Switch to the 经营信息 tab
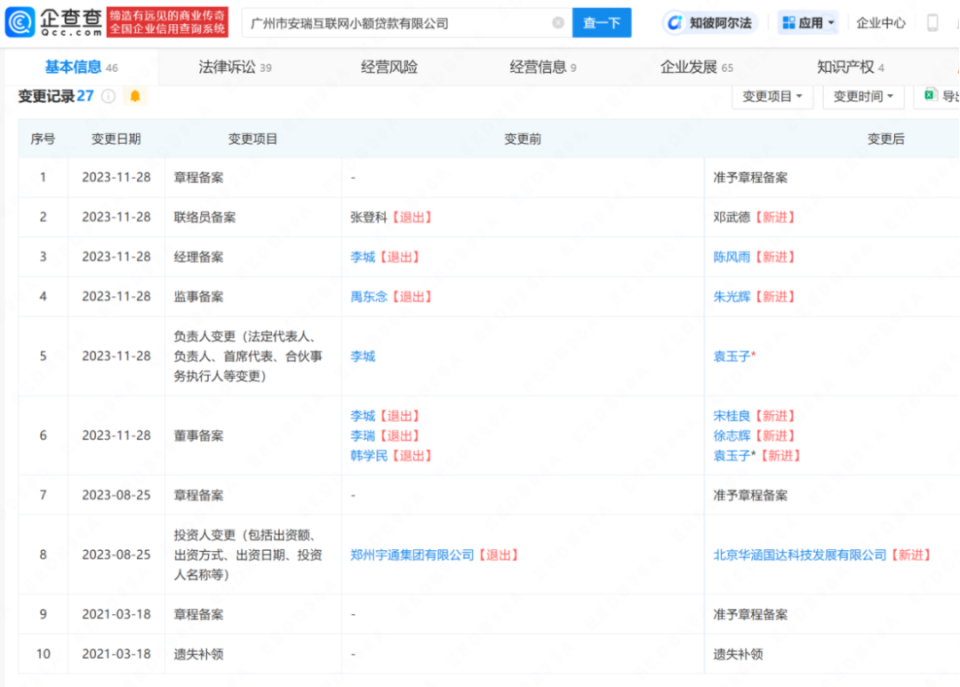Viewport: 960px width, 687px height. pyautogui.click(x=542, y=67)
